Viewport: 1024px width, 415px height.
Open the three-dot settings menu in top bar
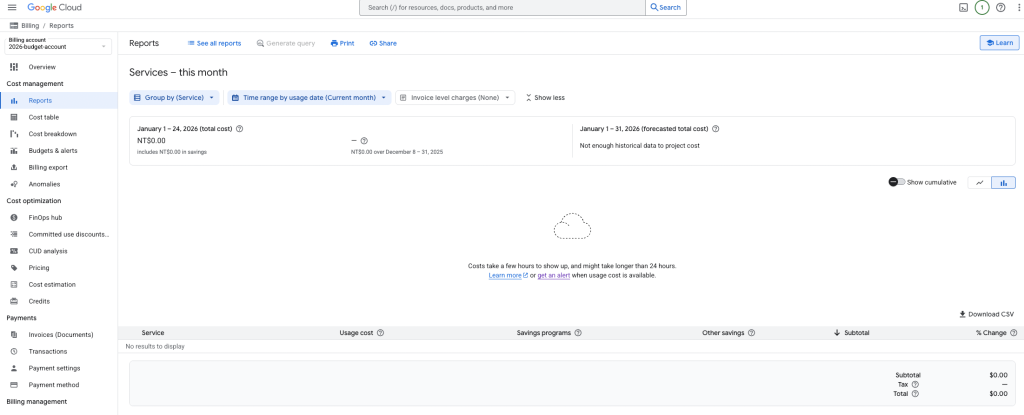[x=1018, y=7]
